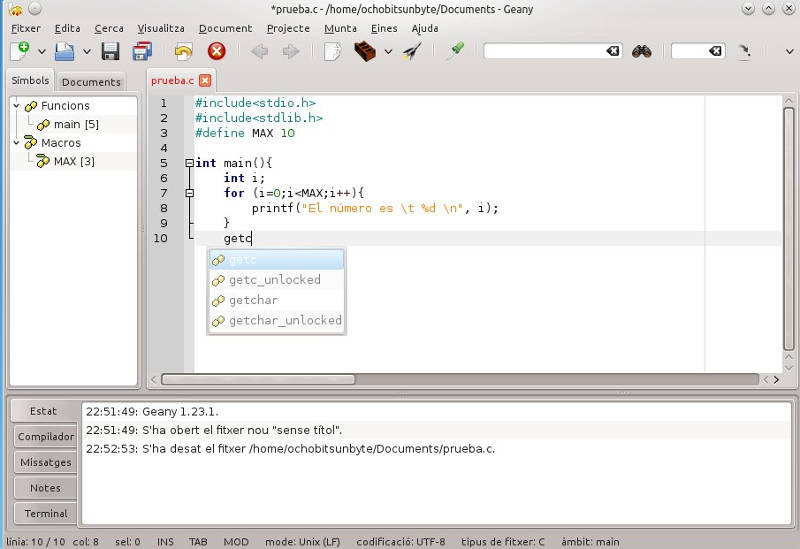Open the Eines menu
Screen dimensions: 800x549
coord(384,29)
